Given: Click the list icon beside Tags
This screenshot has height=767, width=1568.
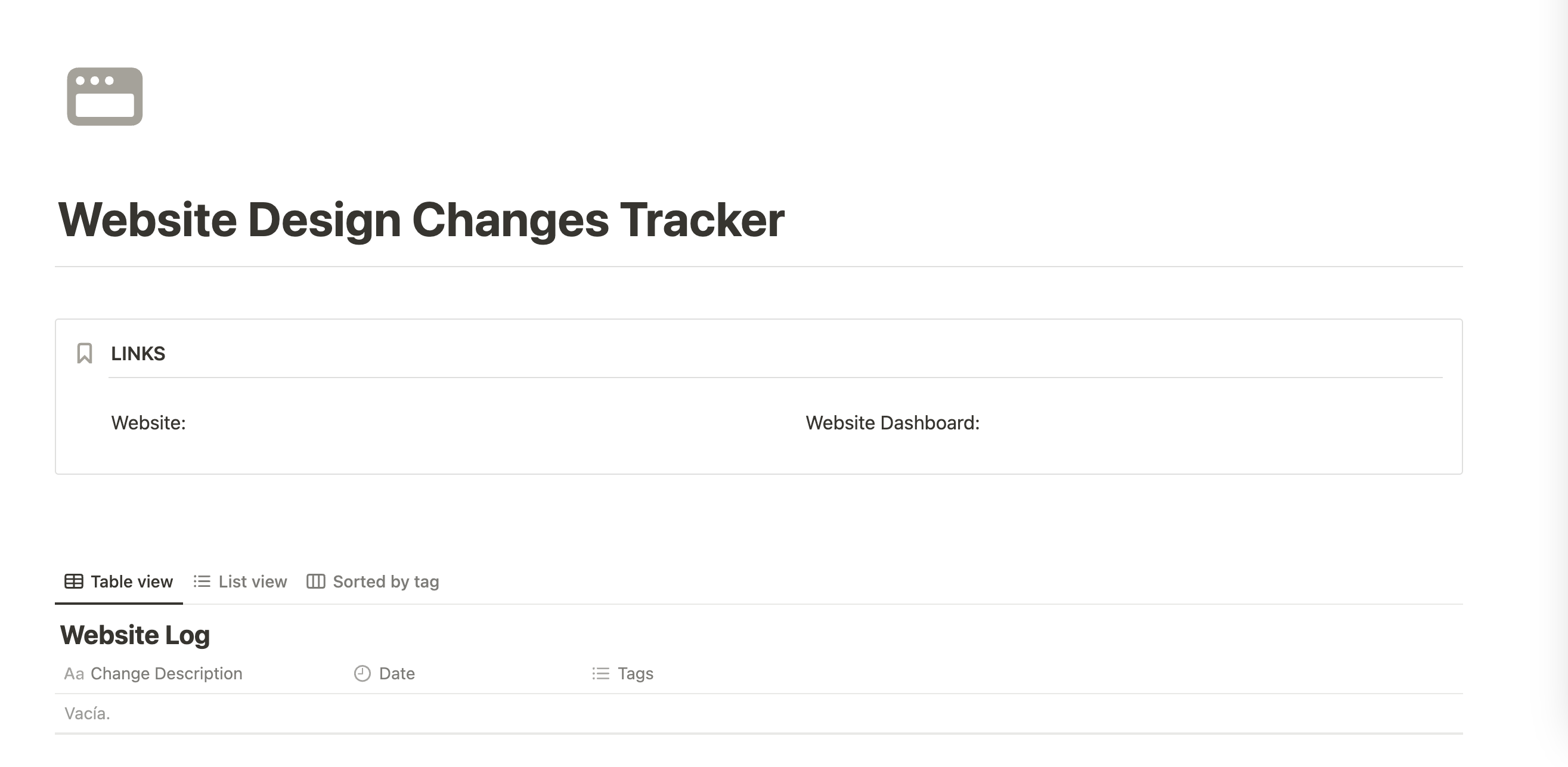Looking at the screenshot, I should coord(601,673).
